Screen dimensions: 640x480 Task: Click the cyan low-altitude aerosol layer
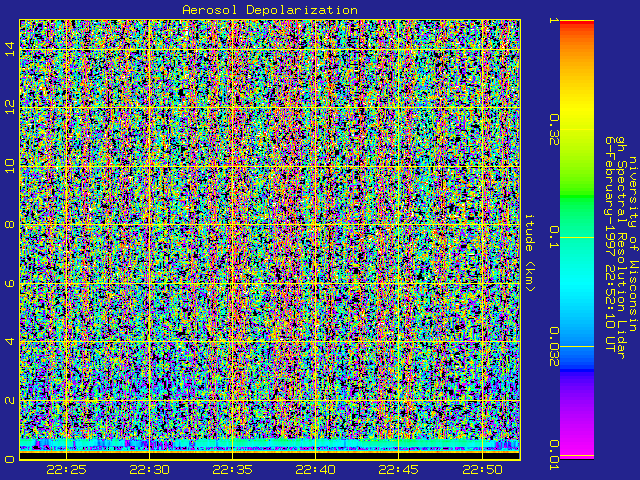pyautogui.click(x=270, y=444)
